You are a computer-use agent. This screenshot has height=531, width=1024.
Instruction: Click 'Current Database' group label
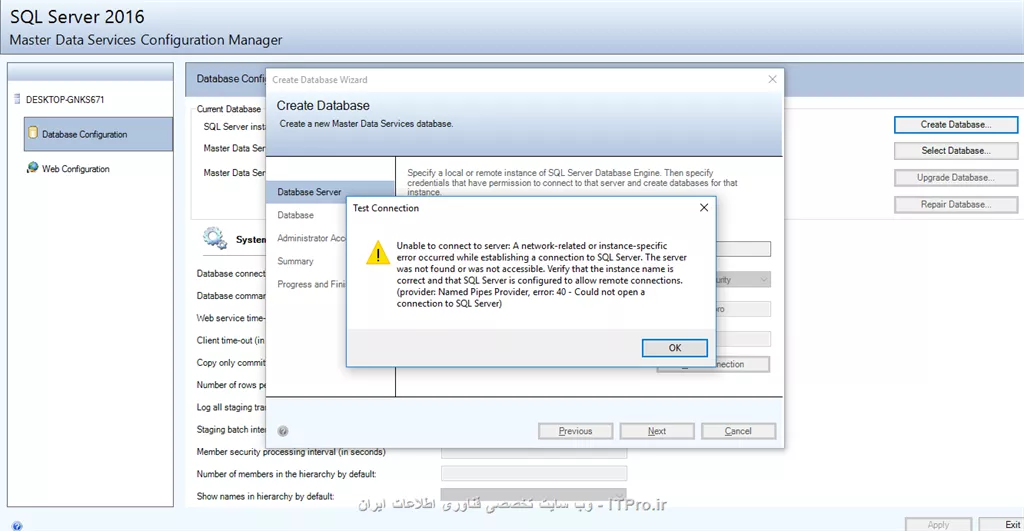(229, 109)
